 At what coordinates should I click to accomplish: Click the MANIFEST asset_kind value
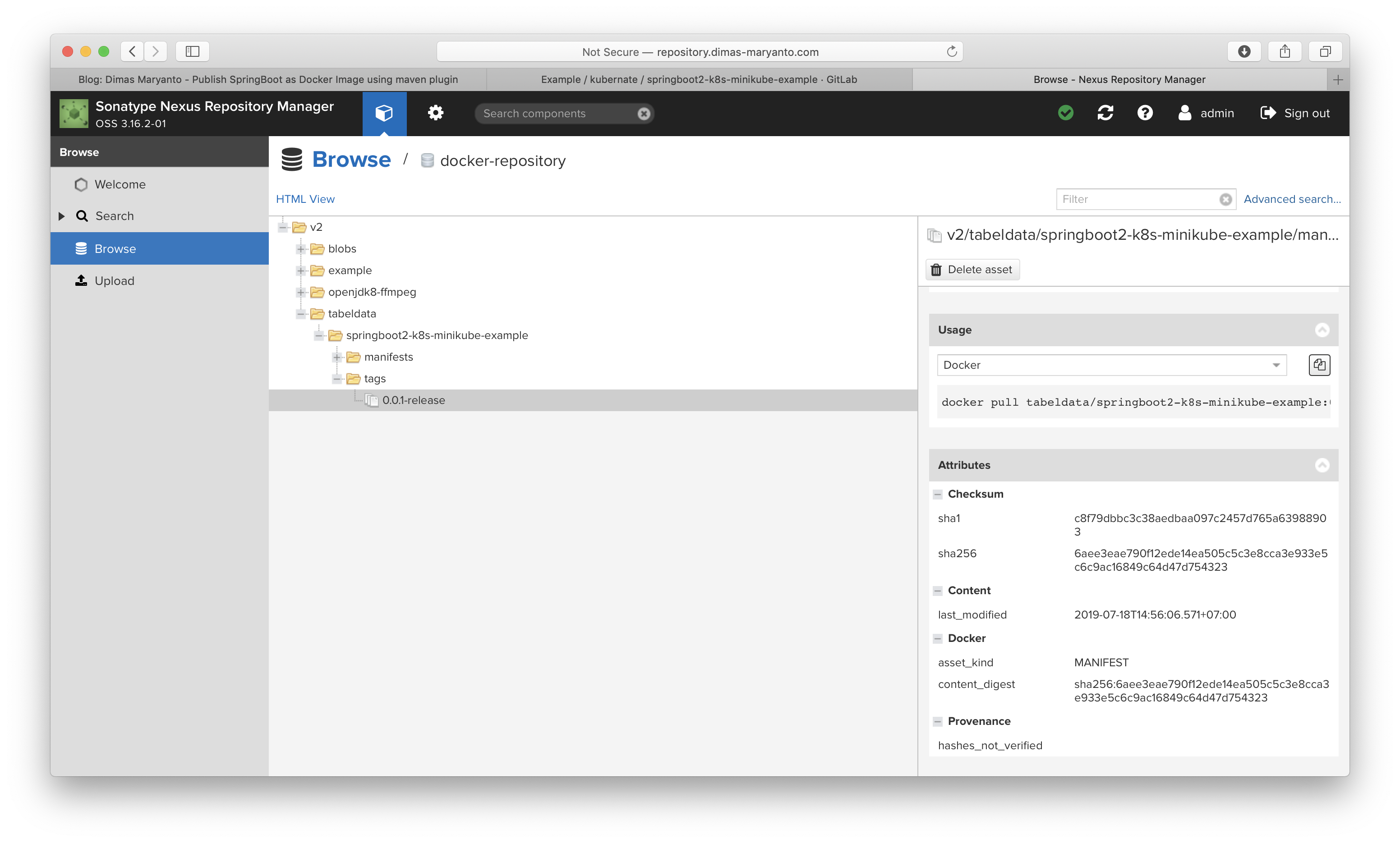click(1101, 662)
